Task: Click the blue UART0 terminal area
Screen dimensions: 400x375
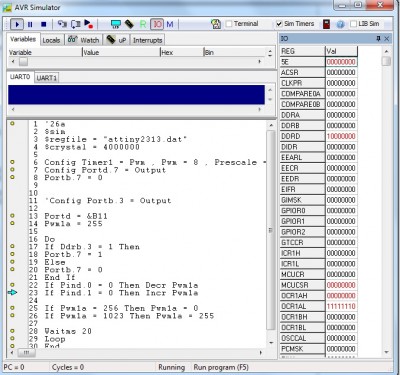Action: click(136, 95)
